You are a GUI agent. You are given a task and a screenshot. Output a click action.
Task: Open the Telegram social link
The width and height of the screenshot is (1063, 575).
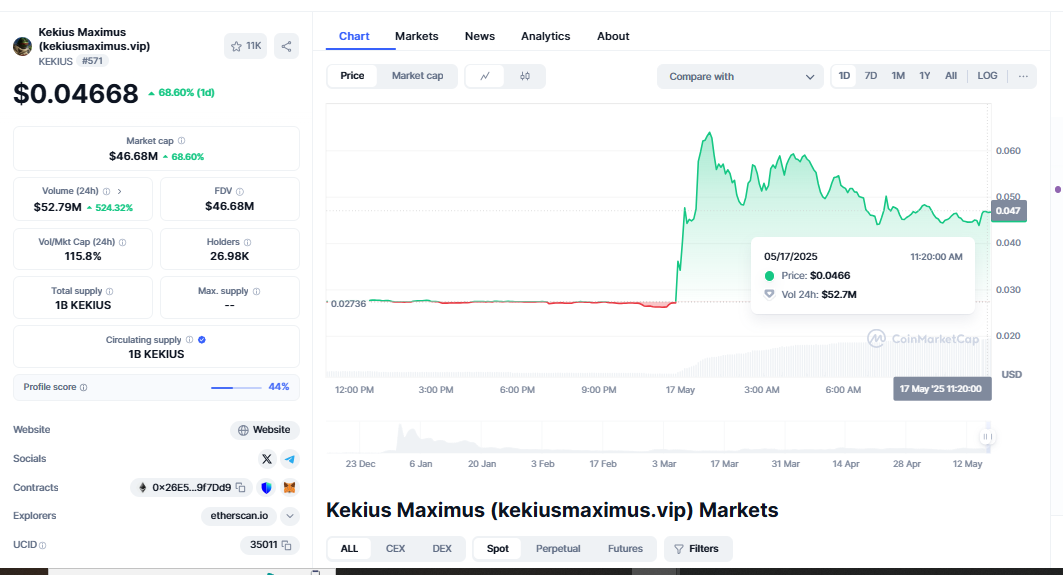[289, 459]
